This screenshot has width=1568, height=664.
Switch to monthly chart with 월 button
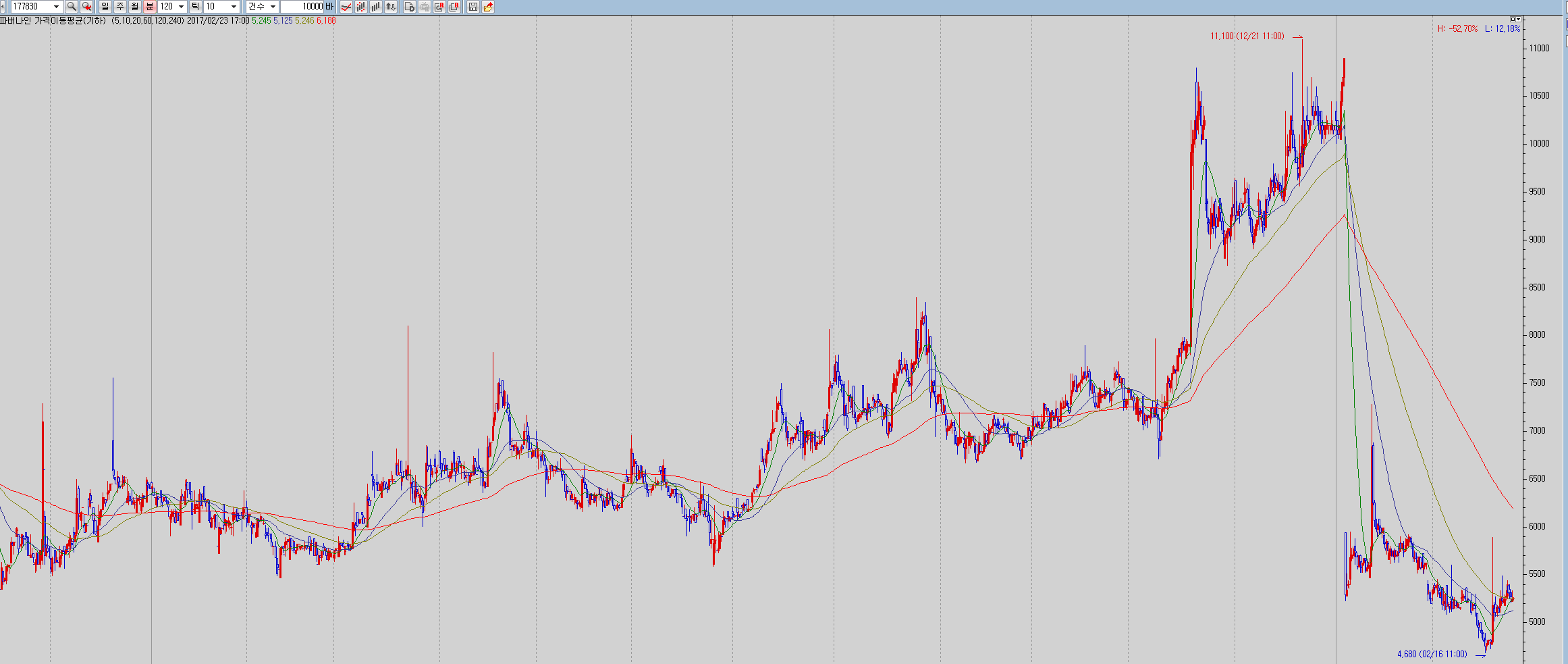135,7
